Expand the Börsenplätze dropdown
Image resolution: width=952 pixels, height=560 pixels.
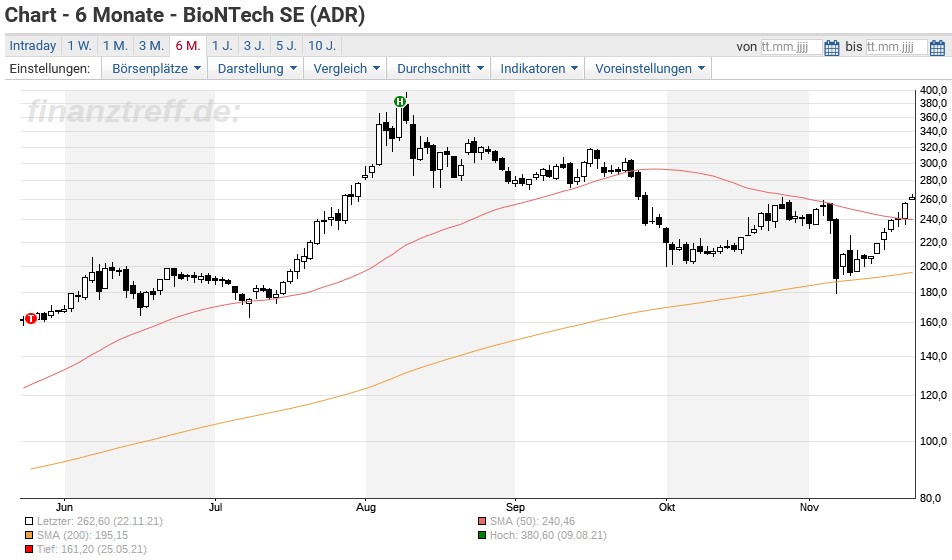point(155,69)
